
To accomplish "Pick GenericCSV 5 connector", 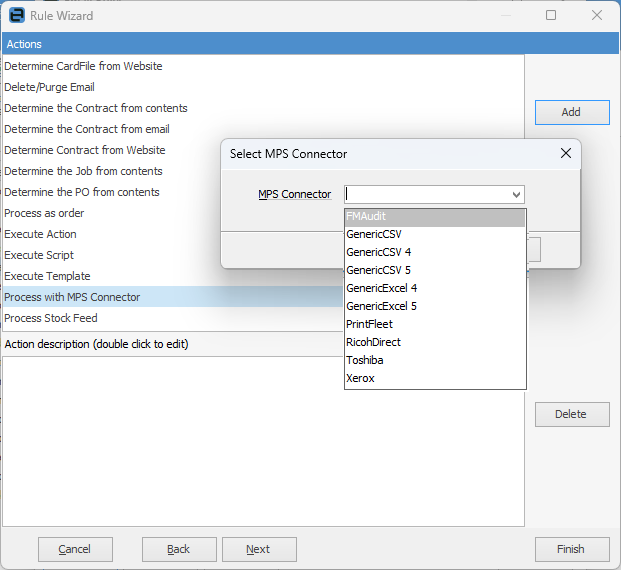I will click(x=435, y=270).
